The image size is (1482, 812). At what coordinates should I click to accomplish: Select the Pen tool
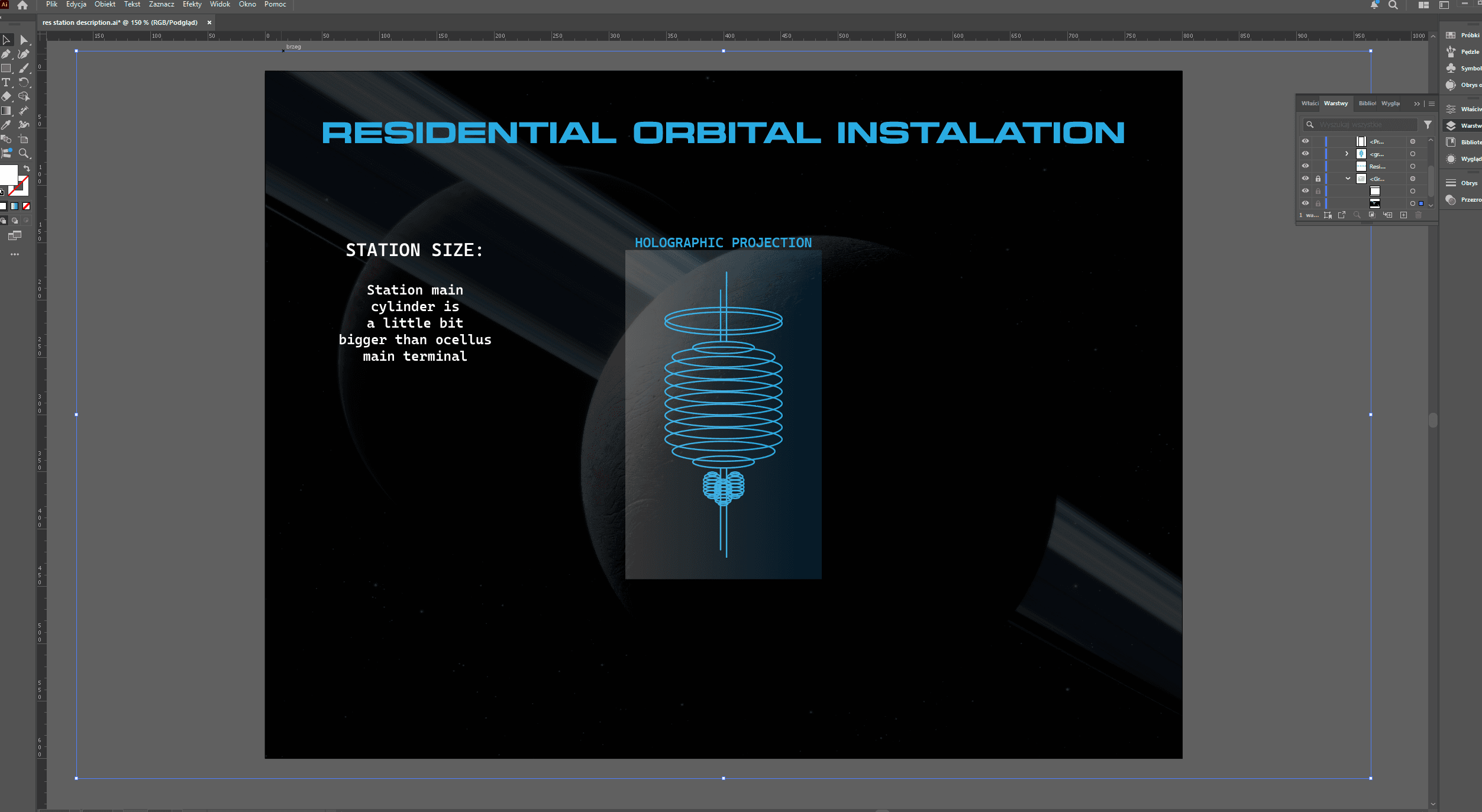[x=7, y=54]
